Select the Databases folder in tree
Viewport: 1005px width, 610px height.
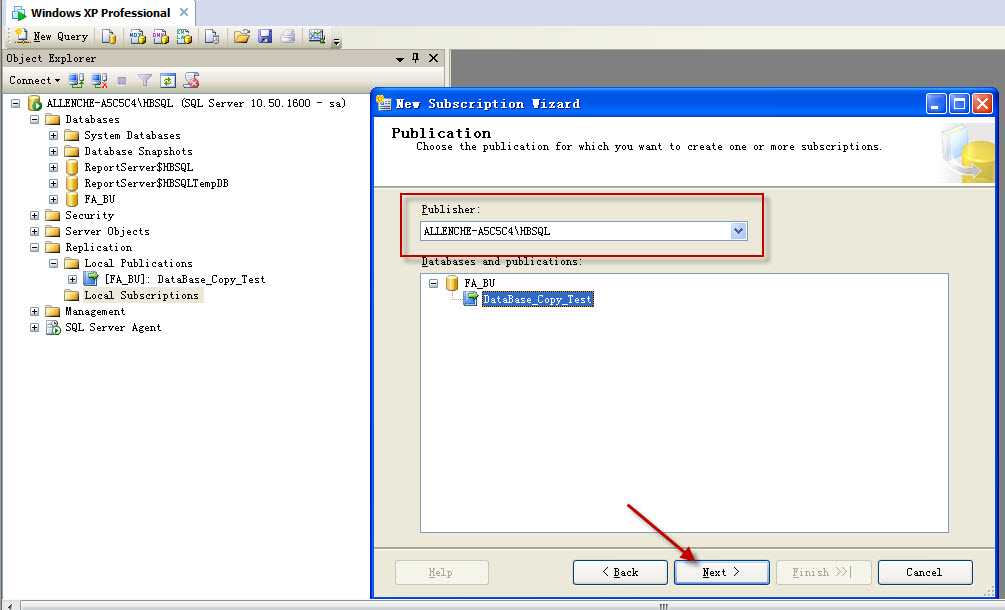[x=92, y=119]
